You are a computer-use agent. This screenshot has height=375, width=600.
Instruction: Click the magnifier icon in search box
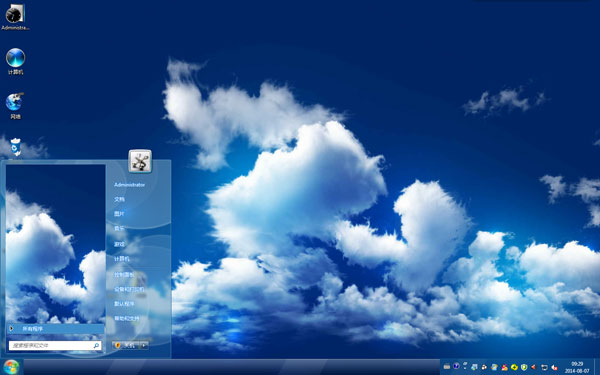[96, 346]
